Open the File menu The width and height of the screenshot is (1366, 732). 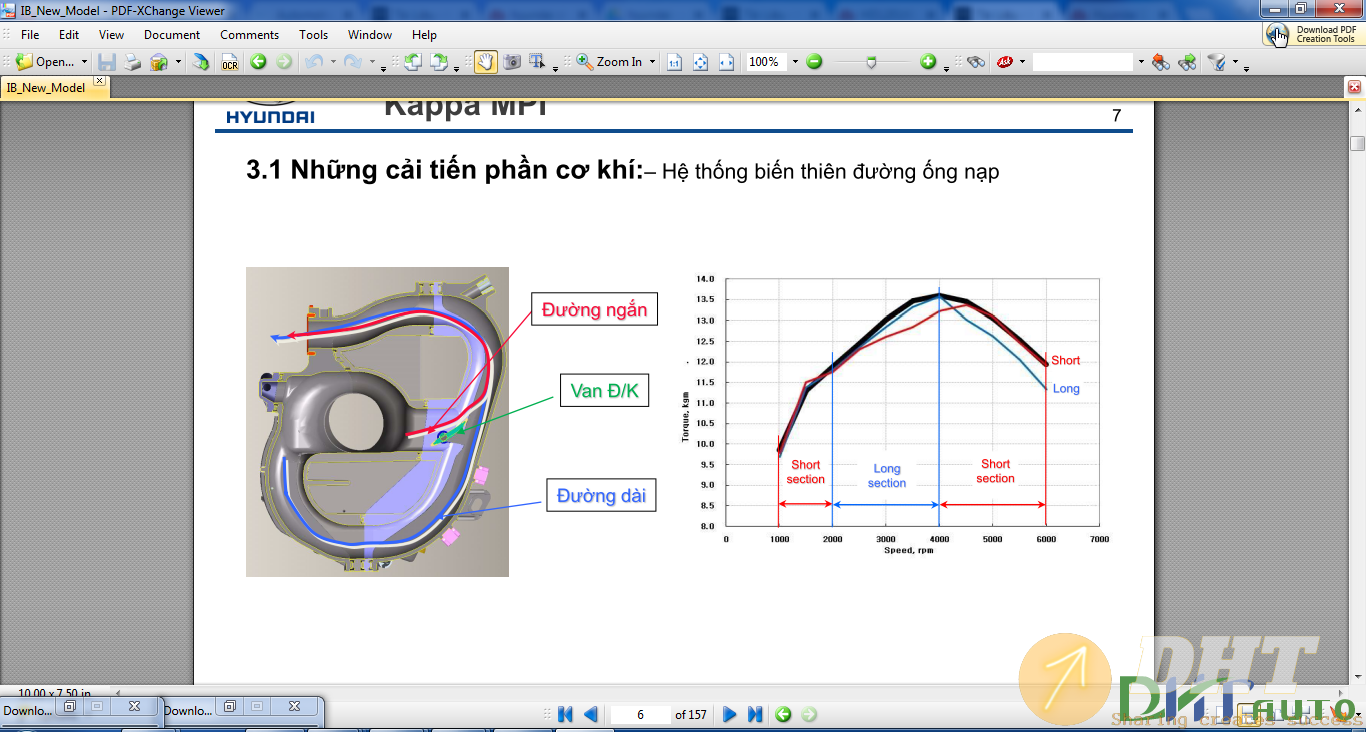tap(30, 34)
